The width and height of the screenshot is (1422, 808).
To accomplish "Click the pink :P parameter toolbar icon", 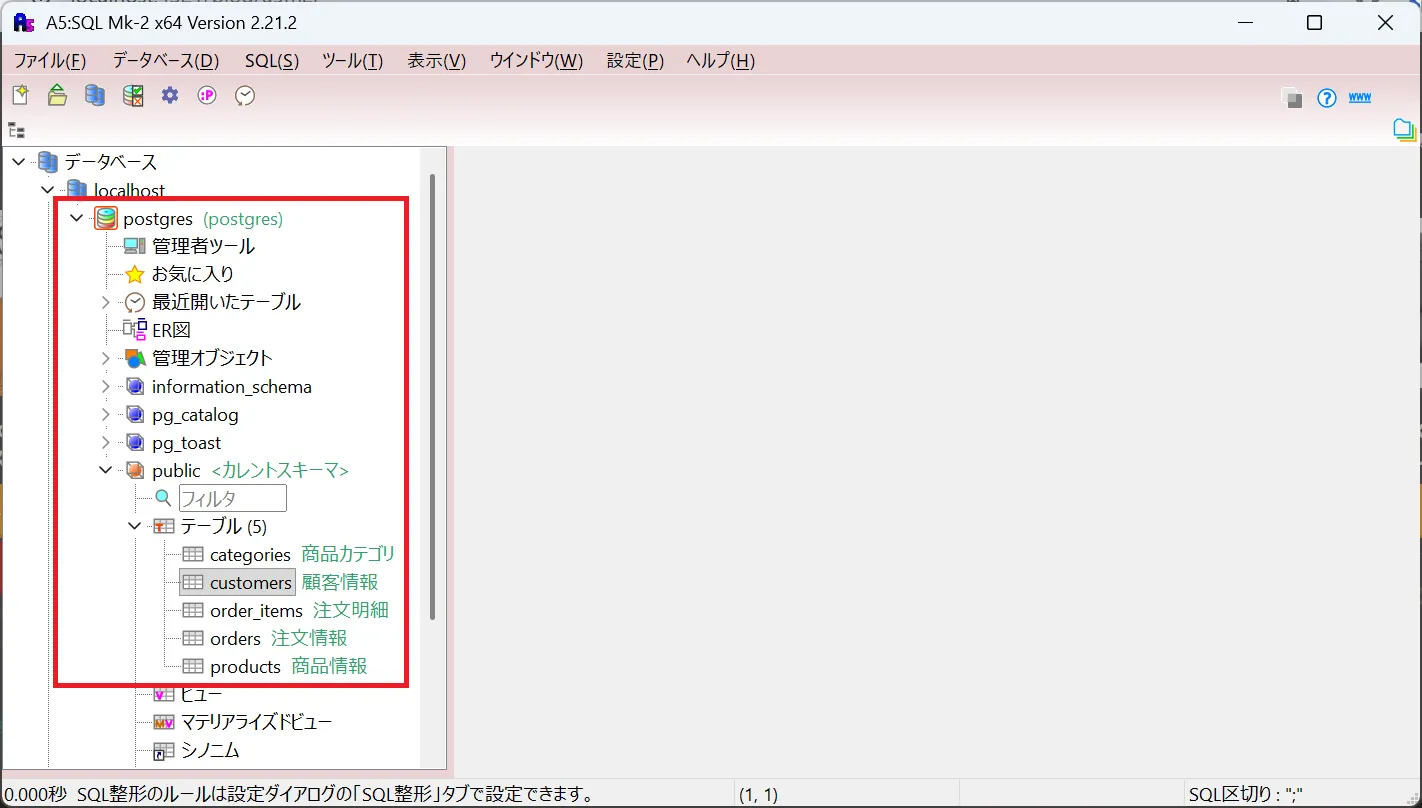I will click(207, 95).
